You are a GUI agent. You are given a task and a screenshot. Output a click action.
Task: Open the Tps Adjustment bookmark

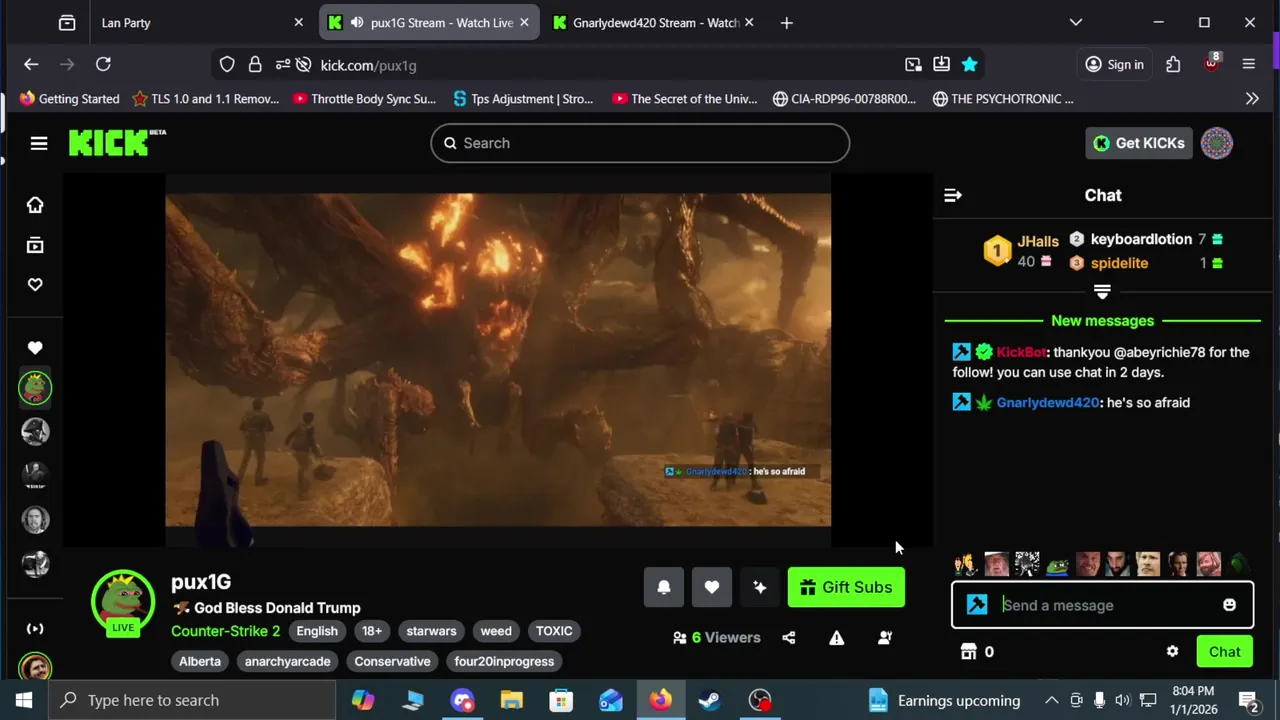(523, 99)
